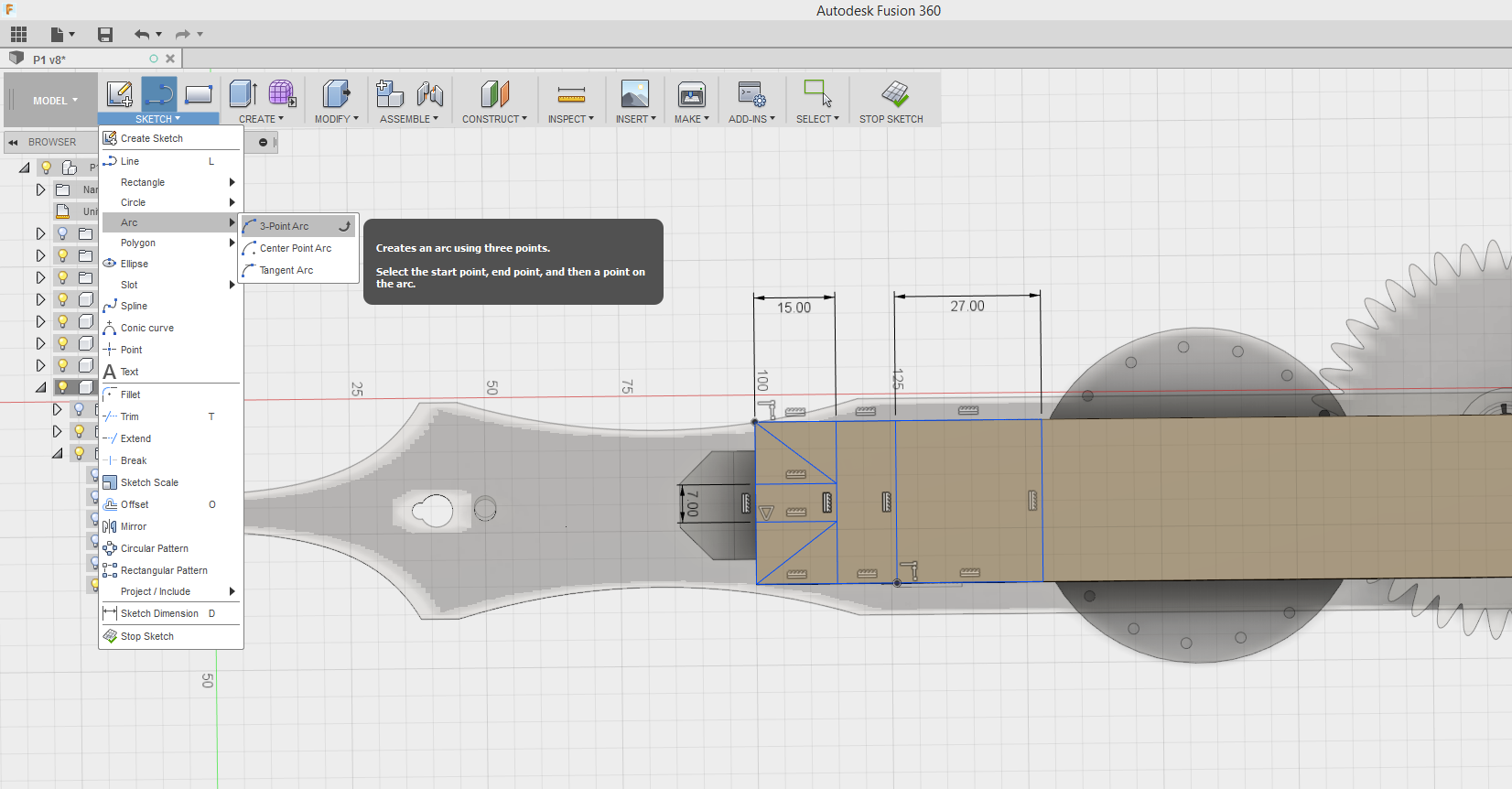Select Circular Pattern menu item
The width and height of the screenshot is (1512, 789).
click(171, 548)
